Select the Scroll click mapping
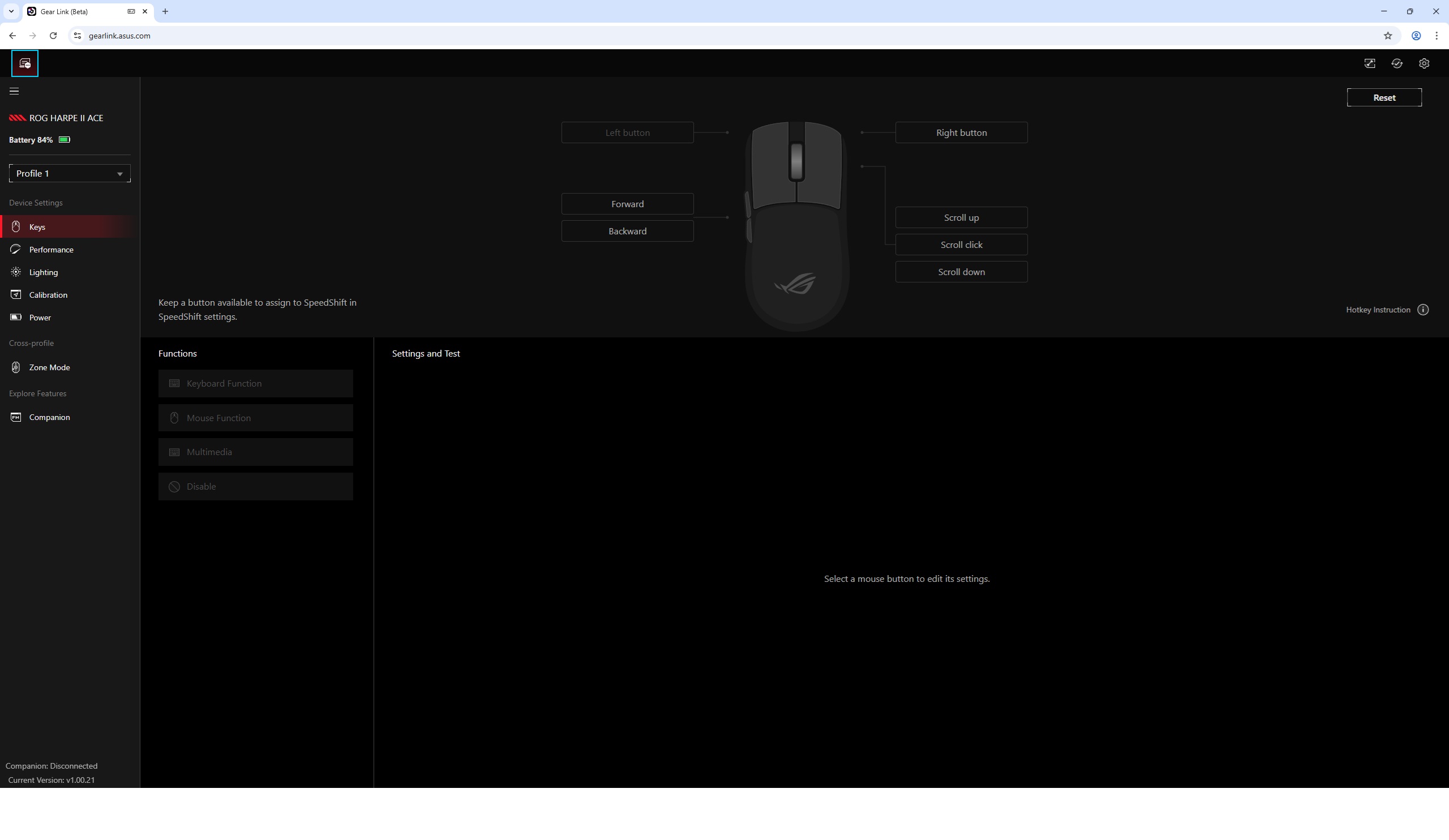 coord(961,245)
